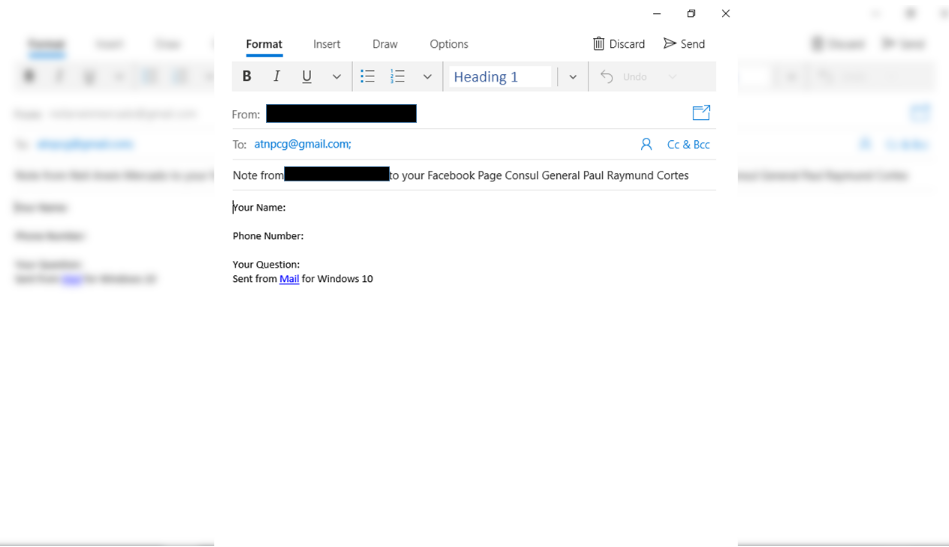Toggle Bold formatting
The width and height of the screenshot is (949, 547).
[247, 76]
